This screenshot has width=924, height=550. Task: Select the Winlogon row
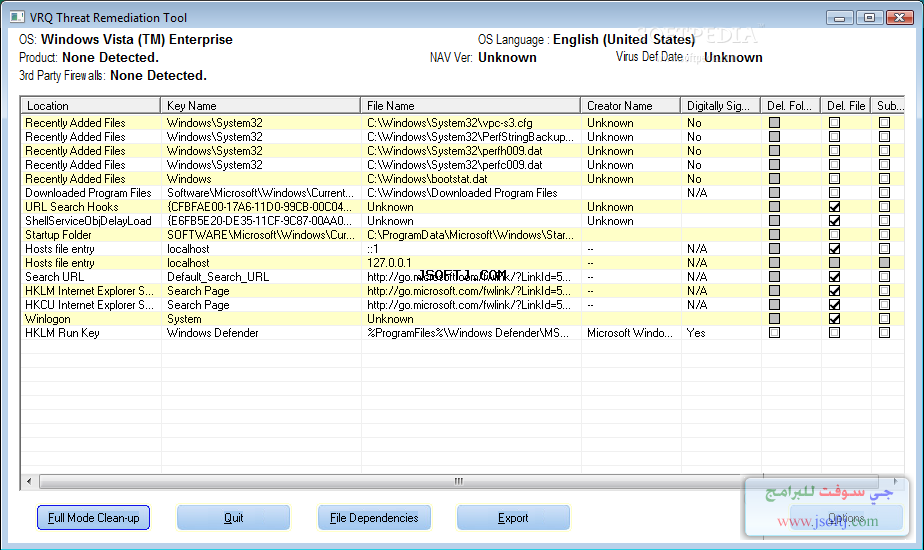[462, 319]
